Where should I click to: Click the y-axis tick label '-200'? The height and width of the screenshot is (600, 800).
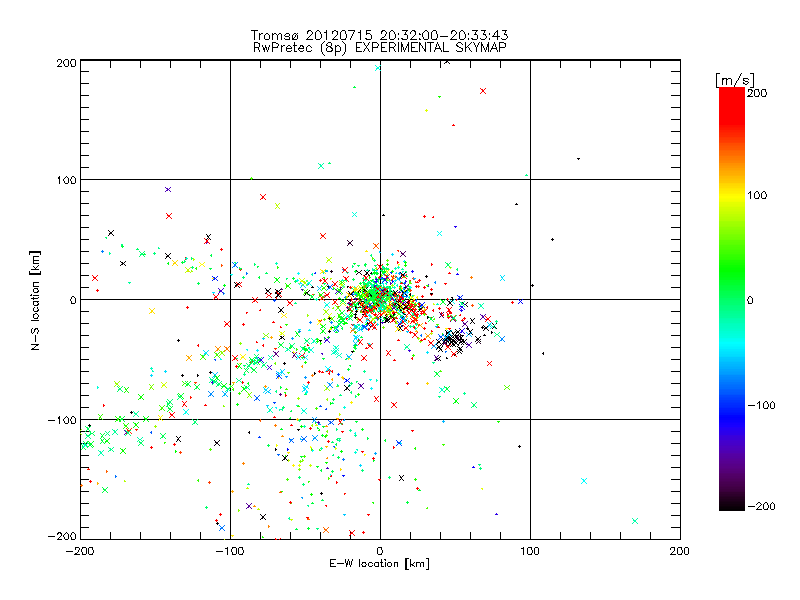click(x=62, y=536)
